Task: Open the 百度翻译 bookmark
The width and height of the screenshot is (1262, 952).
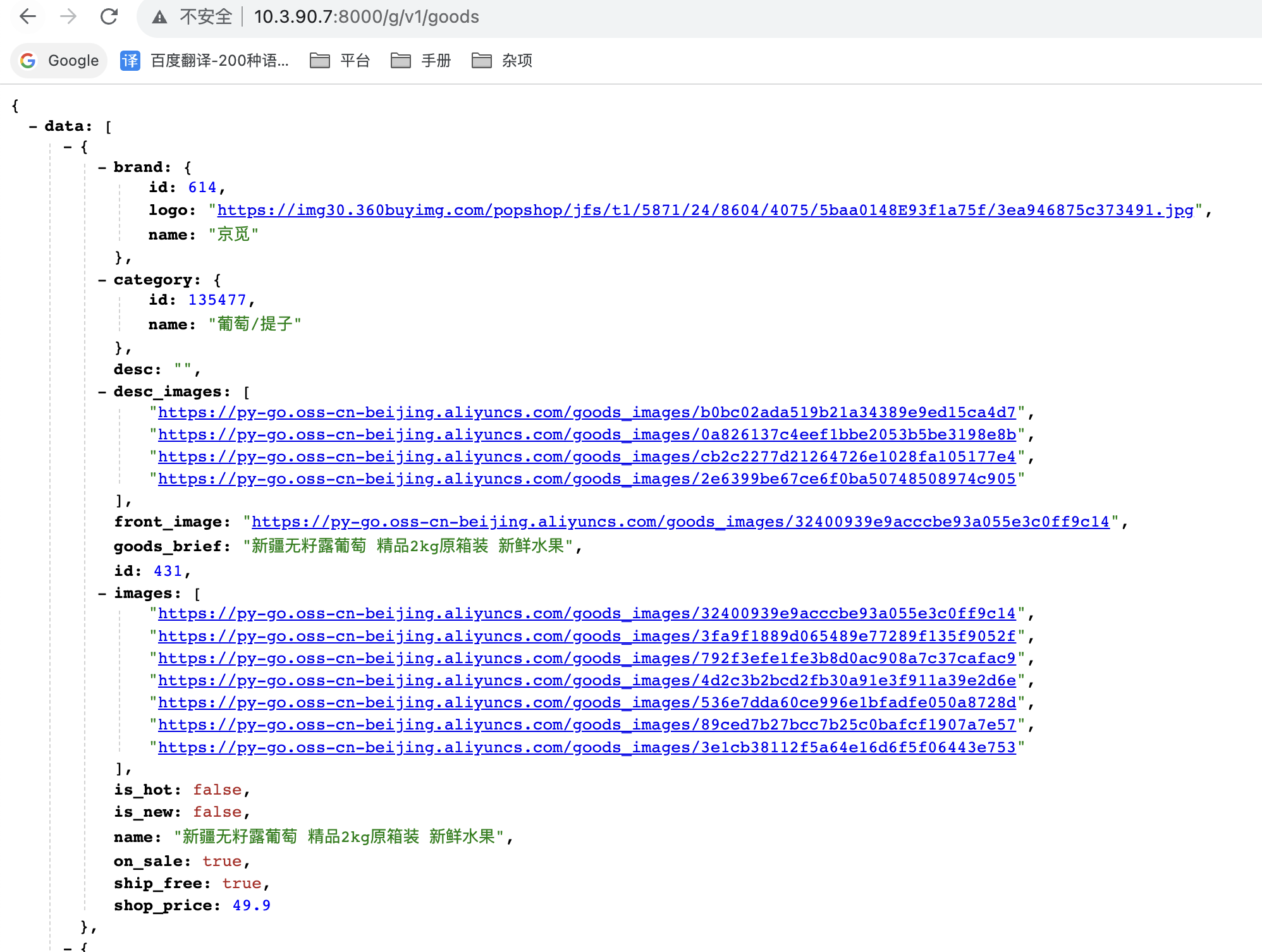Action: pyautogui.click(x=205, y=61)
